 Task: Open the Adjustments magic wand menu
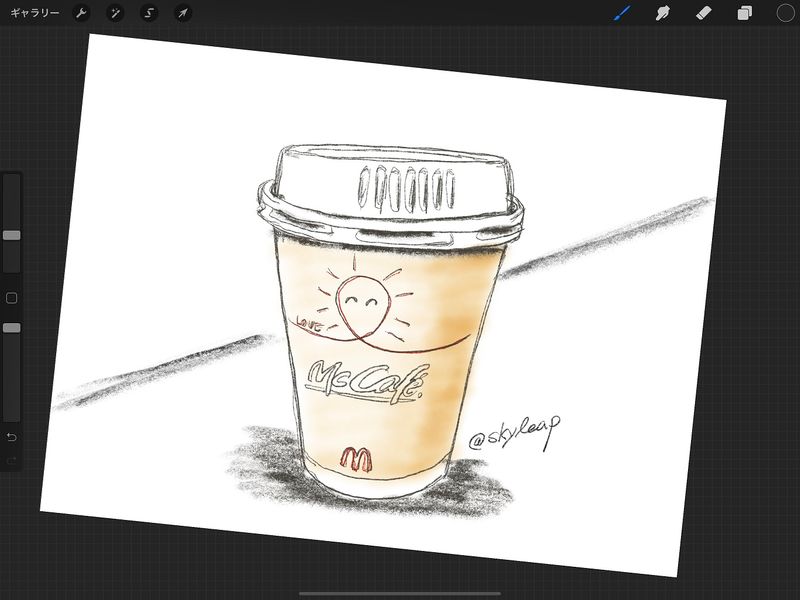click(x=116, y=13)
